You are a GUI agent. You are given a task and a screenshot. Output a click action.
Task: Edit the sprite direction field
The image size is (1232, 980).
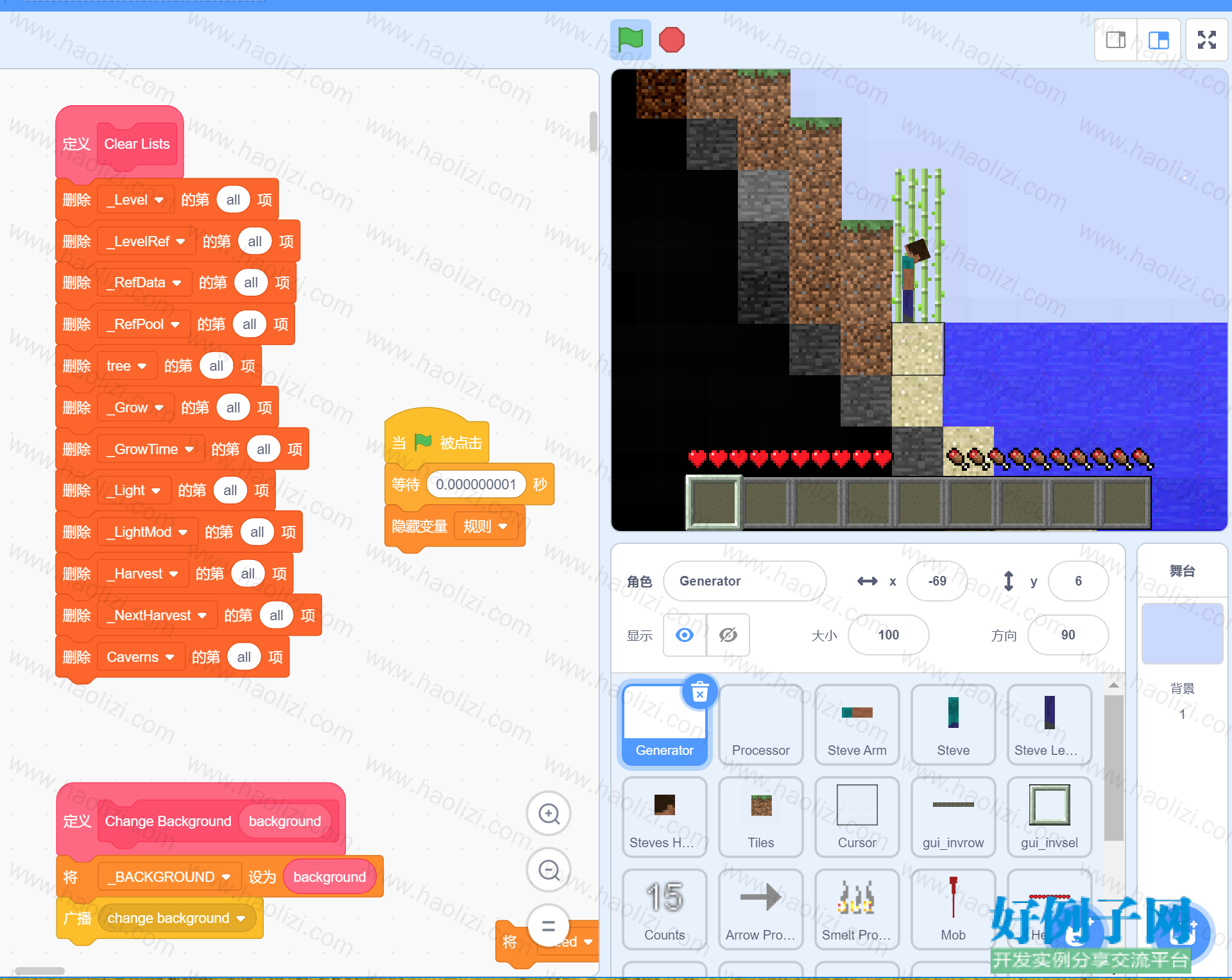pyautogui.click(x=1068, y=635)
